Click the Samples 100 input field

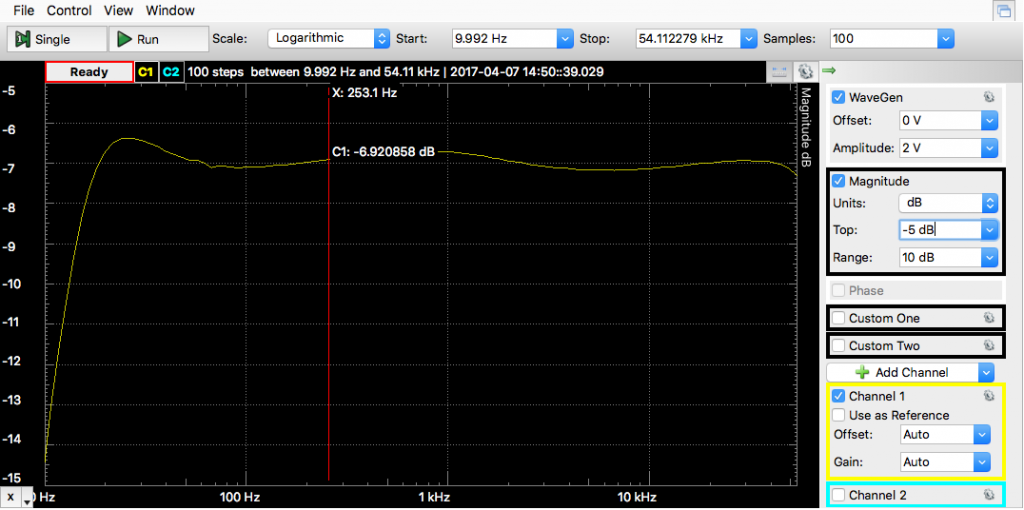[884, 39]
